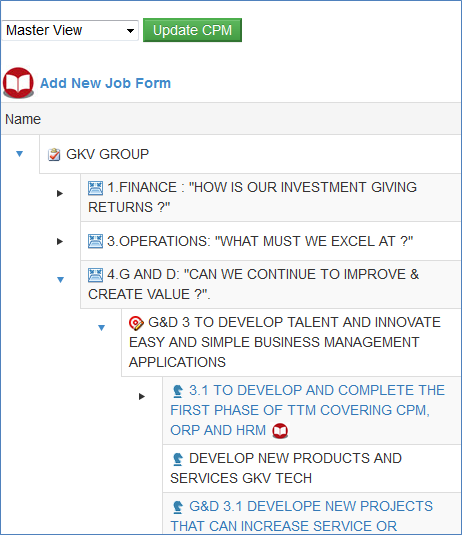
Task: Click the knight icon beside G&D 3.1 DEVELOPE NEW PROJECTS
Action: tap(177, 507)
